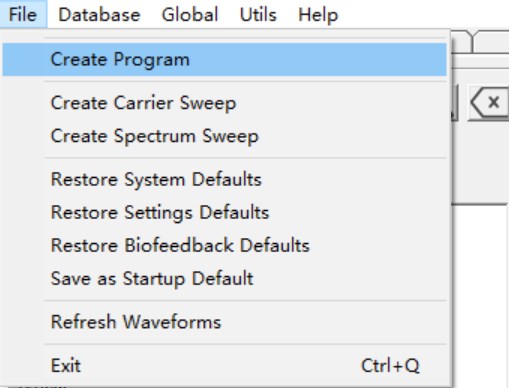Choose Restore System Defaults

pyautogui.click(x=224, y=179)
